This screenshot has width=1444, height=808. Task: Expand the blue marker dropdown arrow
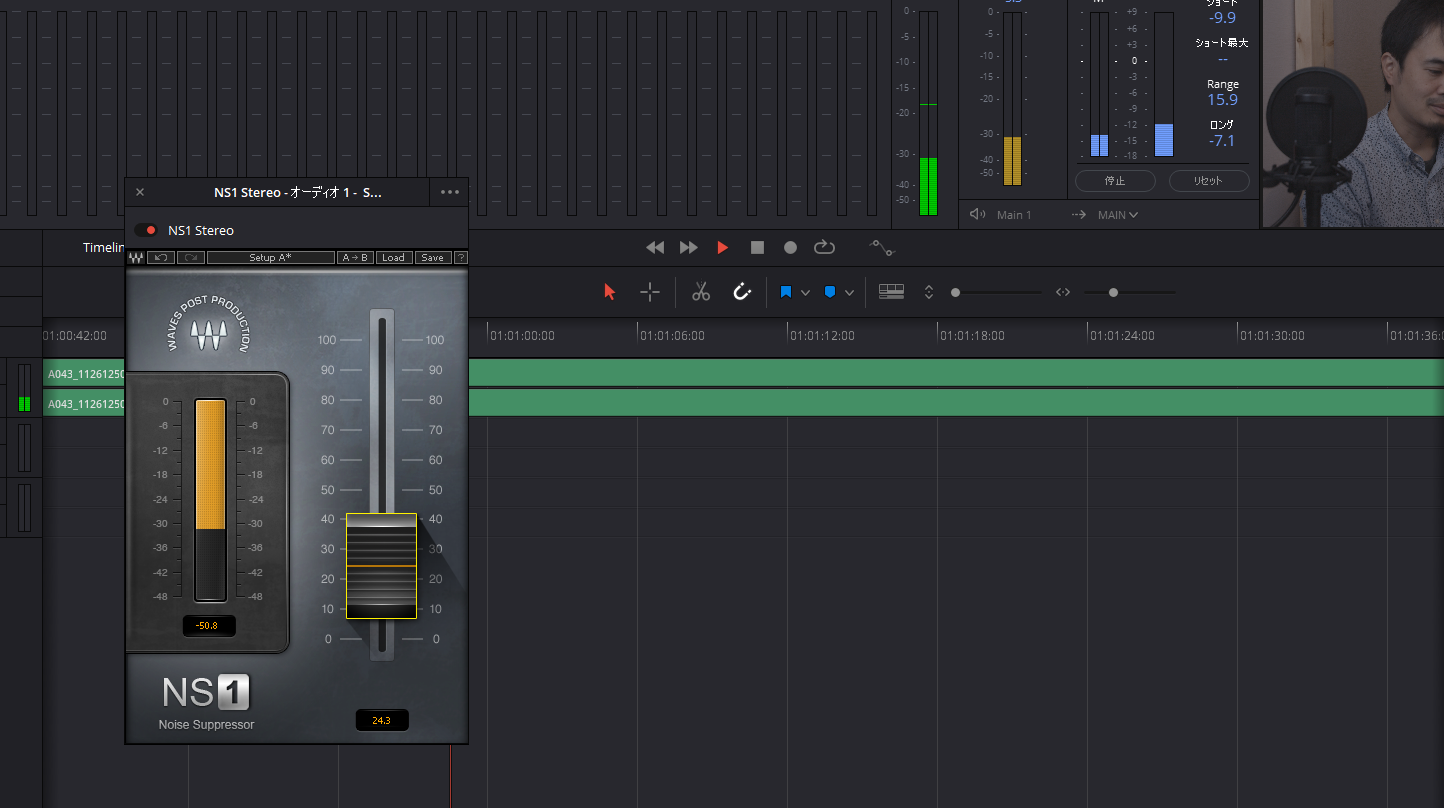click(849, 293)
